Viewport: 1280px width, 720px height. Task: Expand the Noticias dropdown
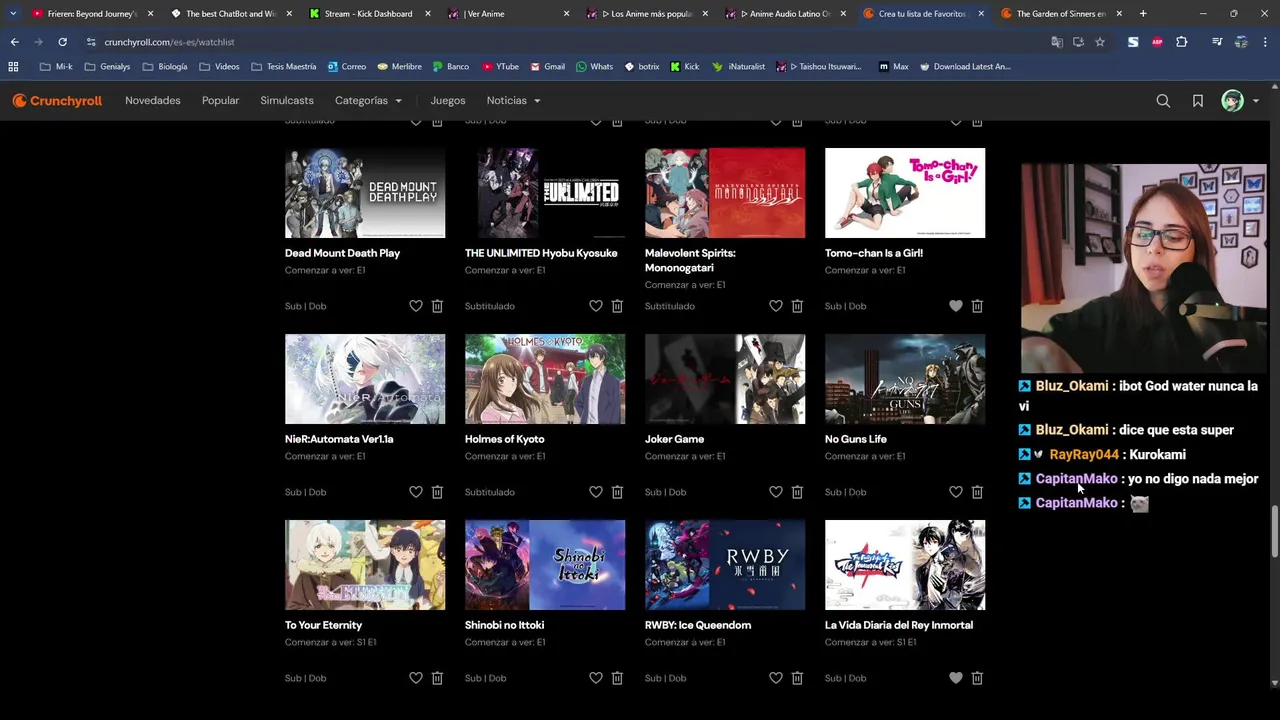pyautogui.click(x=513, y=101)
